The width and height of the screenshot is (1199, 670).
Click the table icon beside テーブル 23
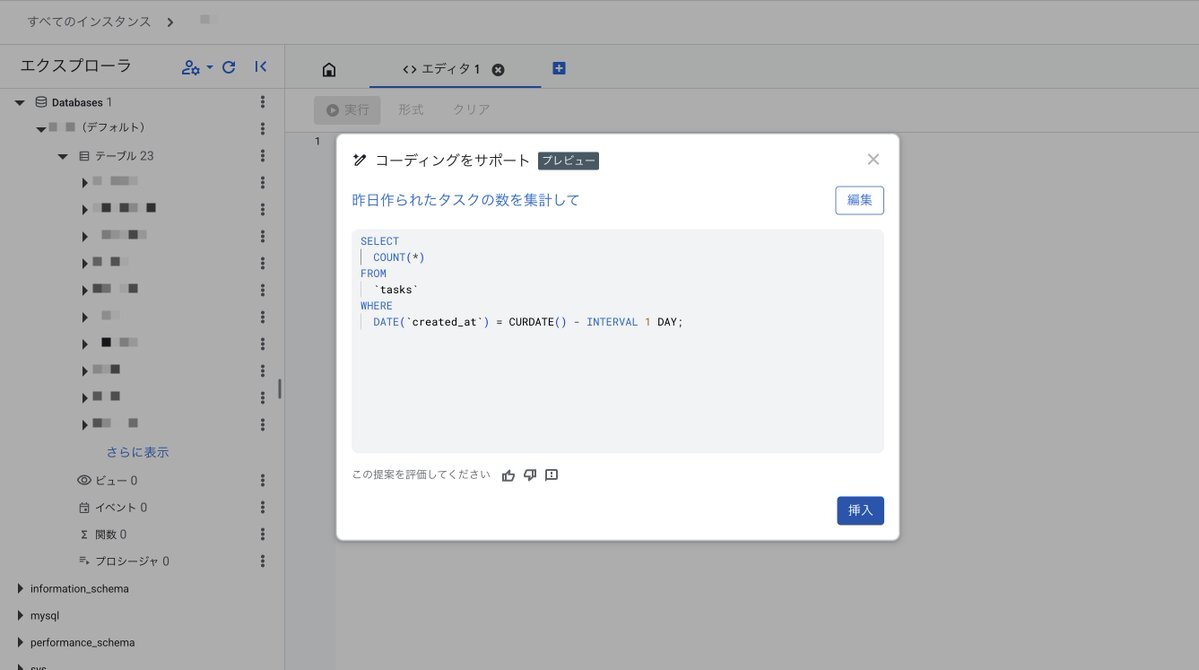point(84,156)
